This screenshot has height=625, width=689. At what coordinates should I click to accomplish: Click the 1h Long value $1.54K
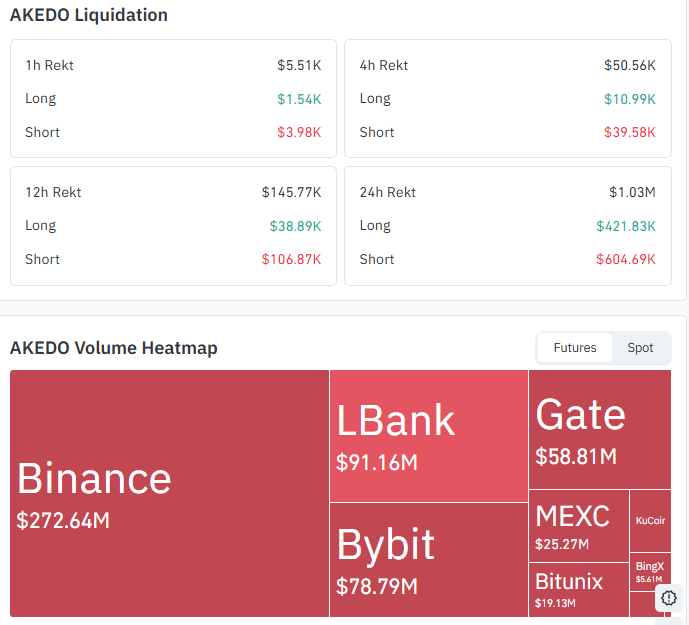coord(299,99)
